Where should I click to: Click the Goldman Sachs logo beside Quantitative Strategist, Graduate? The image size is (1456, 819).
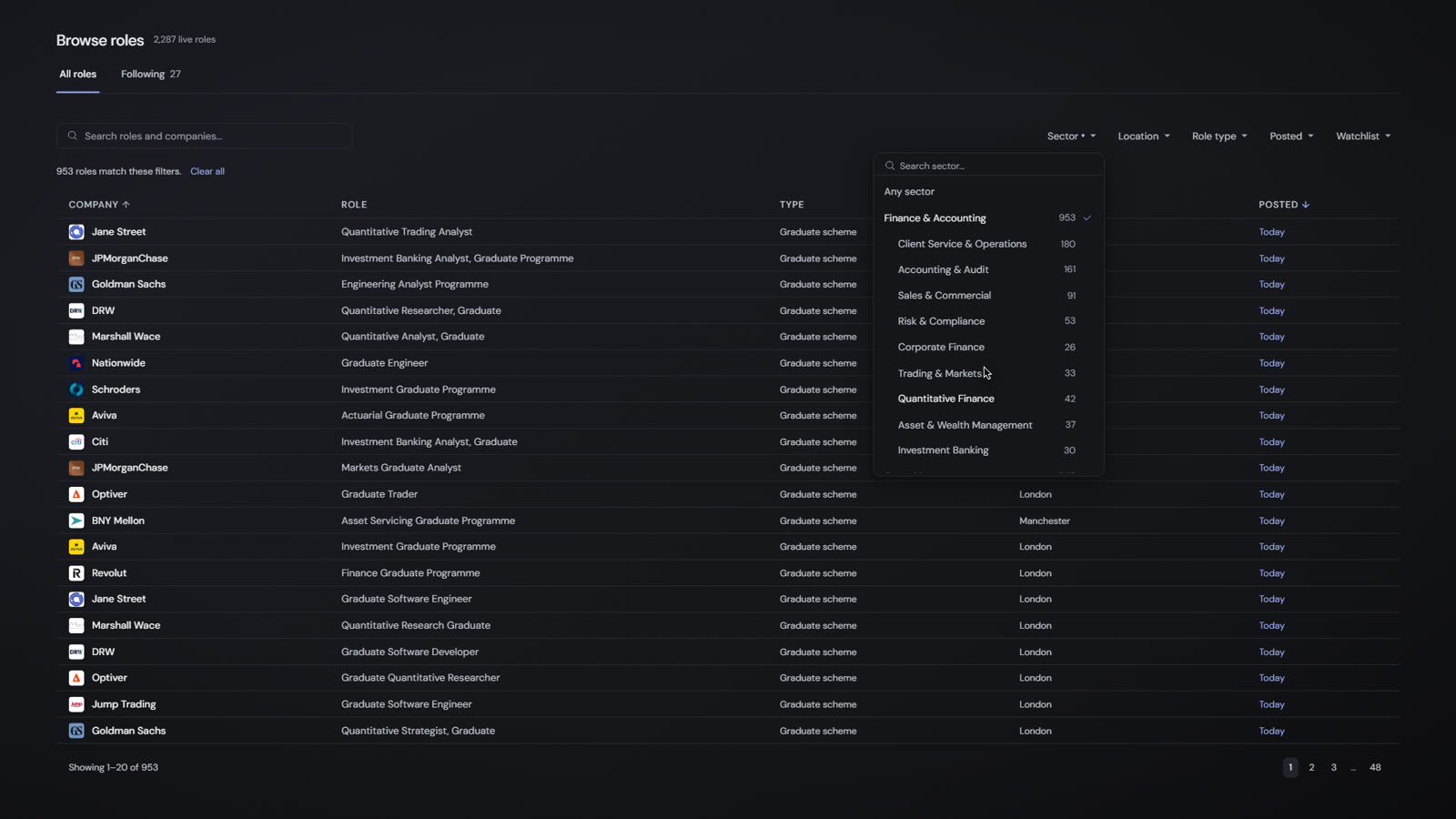pos(76,731)
